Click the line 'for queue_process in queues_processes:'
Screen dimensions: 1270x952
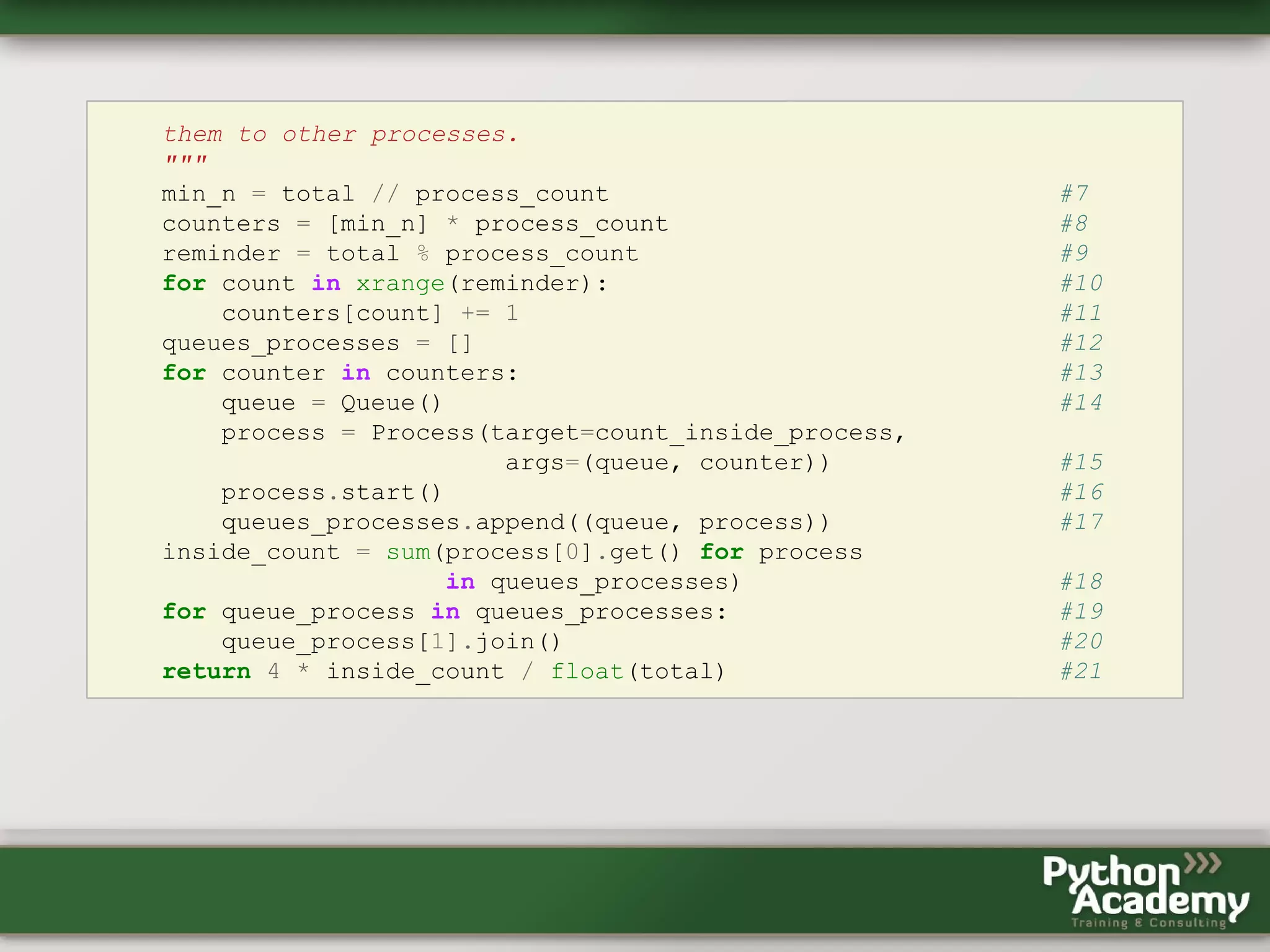445,612
